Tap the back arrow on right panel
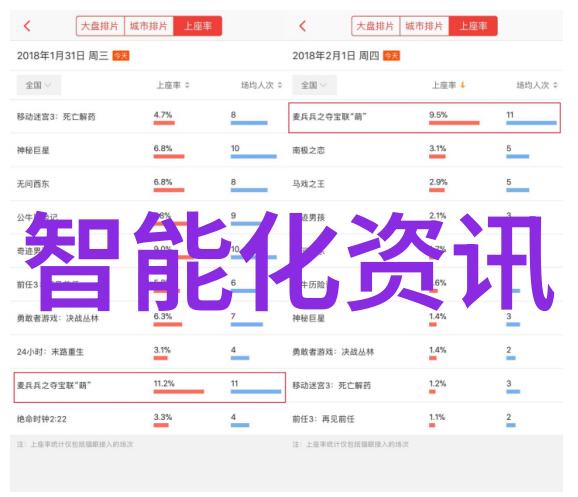 click(303, 26)
